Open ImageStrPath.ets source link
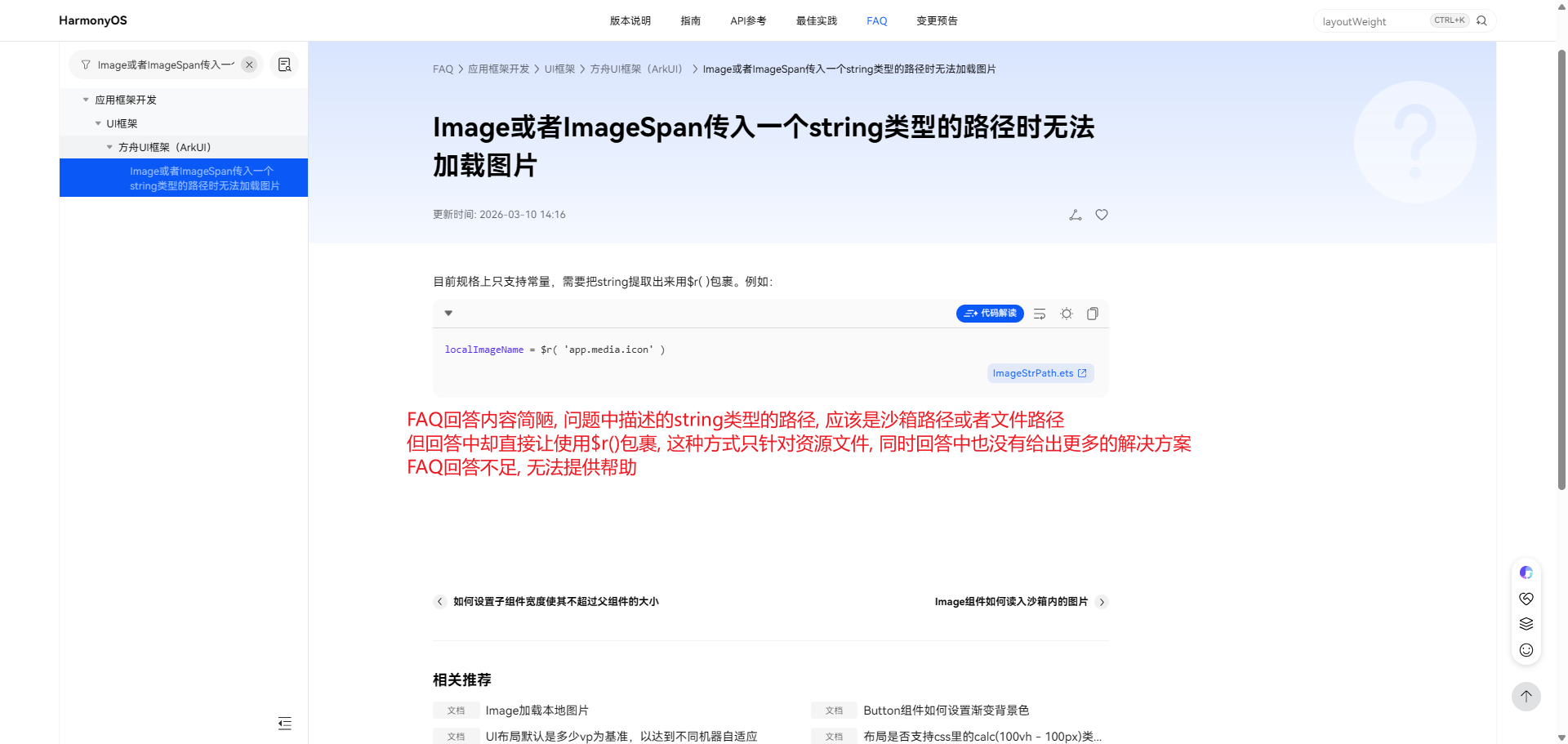 coord(1040,373)
